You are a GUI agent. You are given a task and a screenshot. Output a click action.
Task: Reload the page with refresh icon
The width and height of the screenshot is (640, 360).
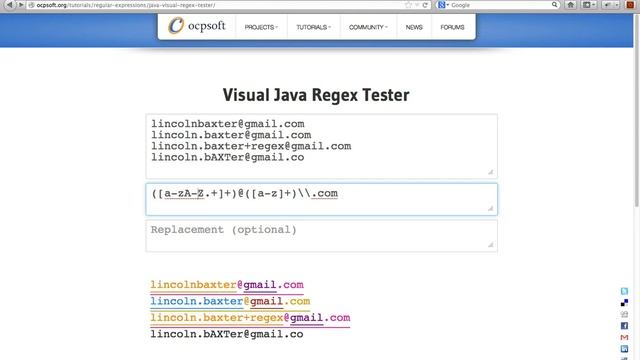(x=425, y=5)
